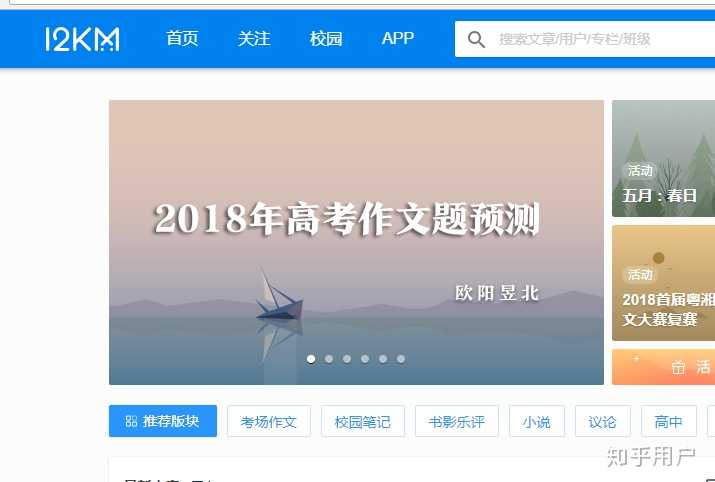Select the 推荐版块 tab
Viewport: 715px width, 482px height.
pos(163,421)
